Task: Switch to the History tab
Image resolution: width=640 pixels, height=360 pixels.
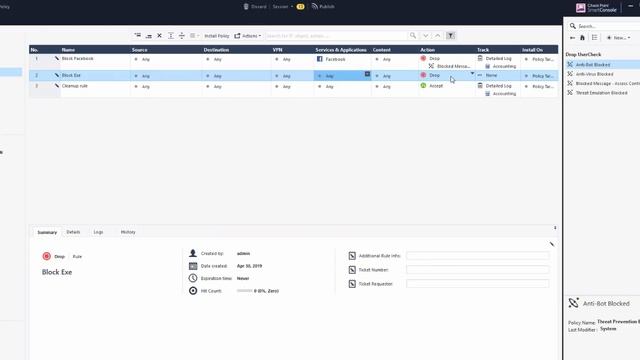Action: (x=128, y=232)
